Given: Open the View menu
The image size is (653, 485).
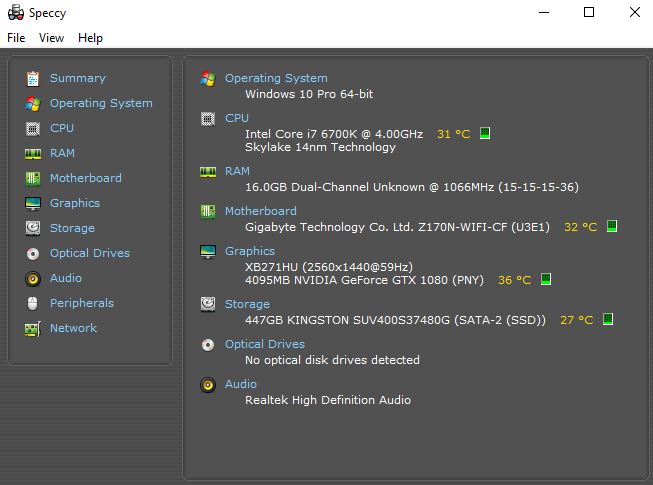Looking at the screenshot, I should click(51, 38).
